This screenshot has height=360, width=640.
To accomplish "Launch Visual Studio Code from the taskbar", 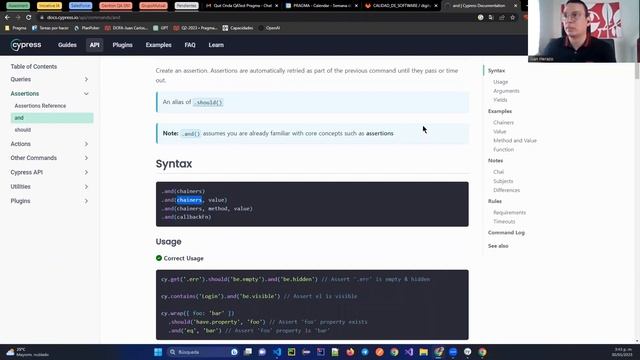I will (277, 352).
